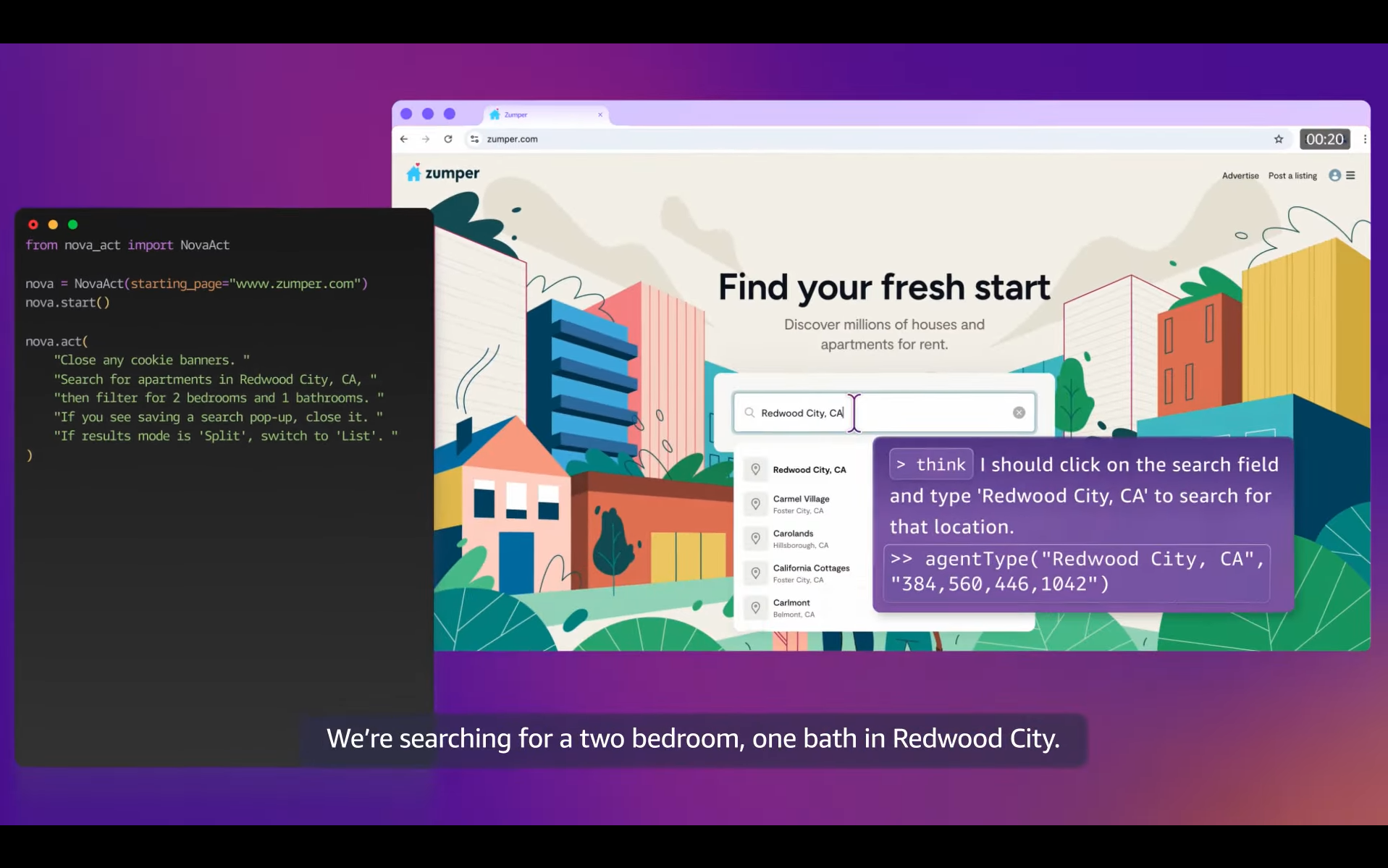Click 'from nova_act import NovaAct' line
The height and width of the screenshot is (868, 1388).
pyautogui.click(x=127, y=245)
